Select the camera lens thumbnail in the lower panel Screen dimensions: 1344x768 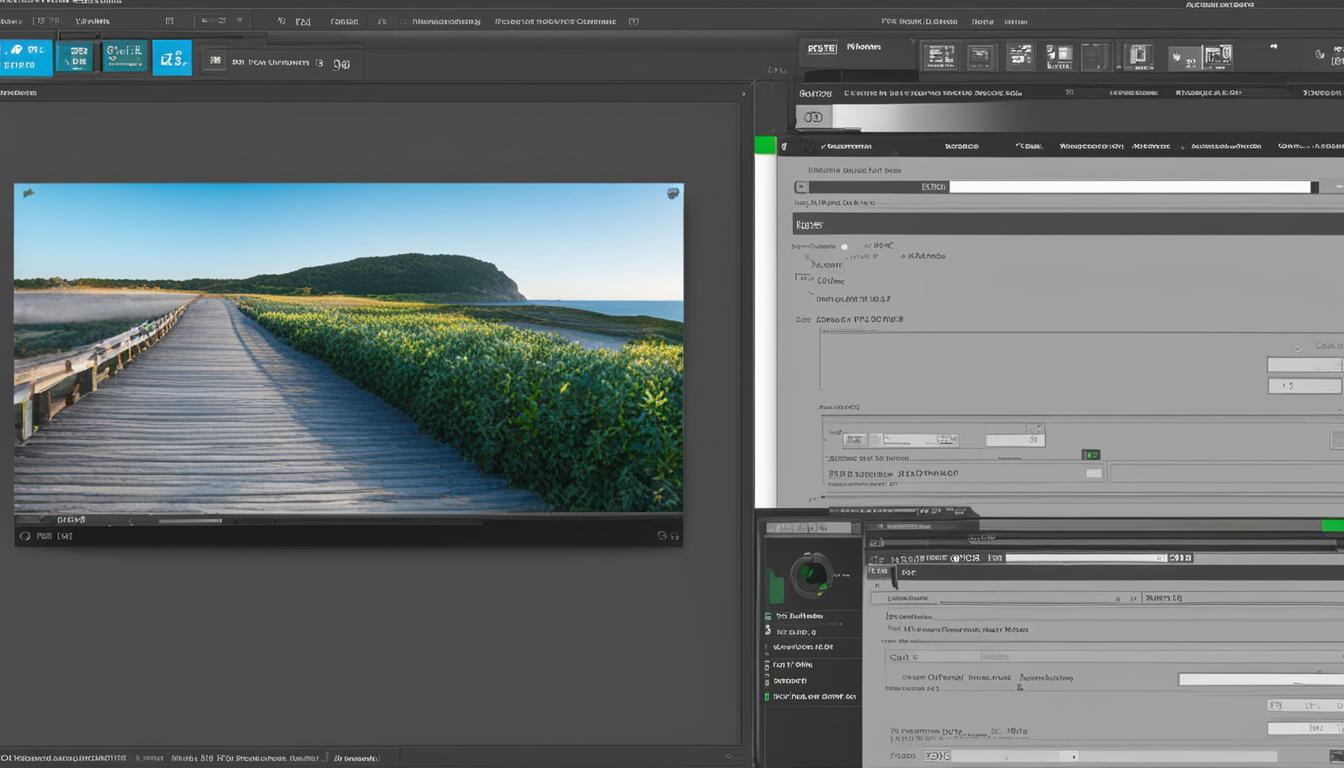[x=812, y=573]
